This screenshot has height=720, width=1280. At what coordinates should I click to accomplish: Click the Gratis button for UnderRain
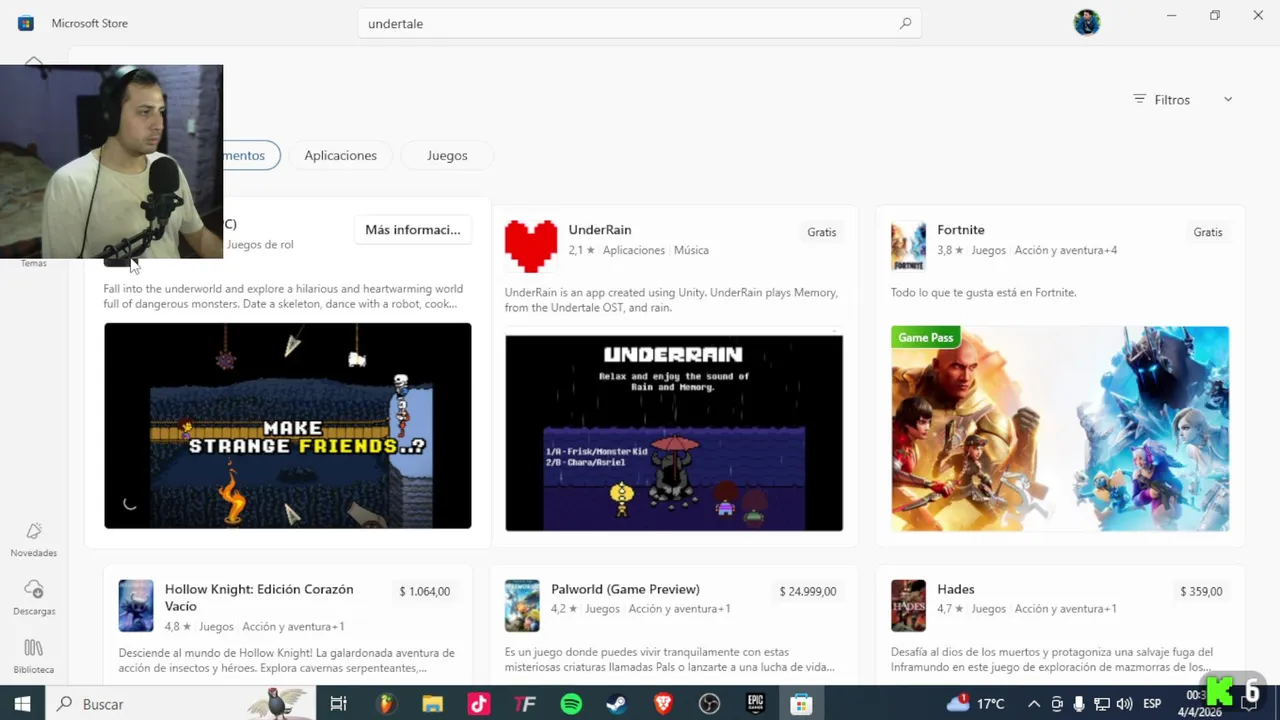pos(822,232)
